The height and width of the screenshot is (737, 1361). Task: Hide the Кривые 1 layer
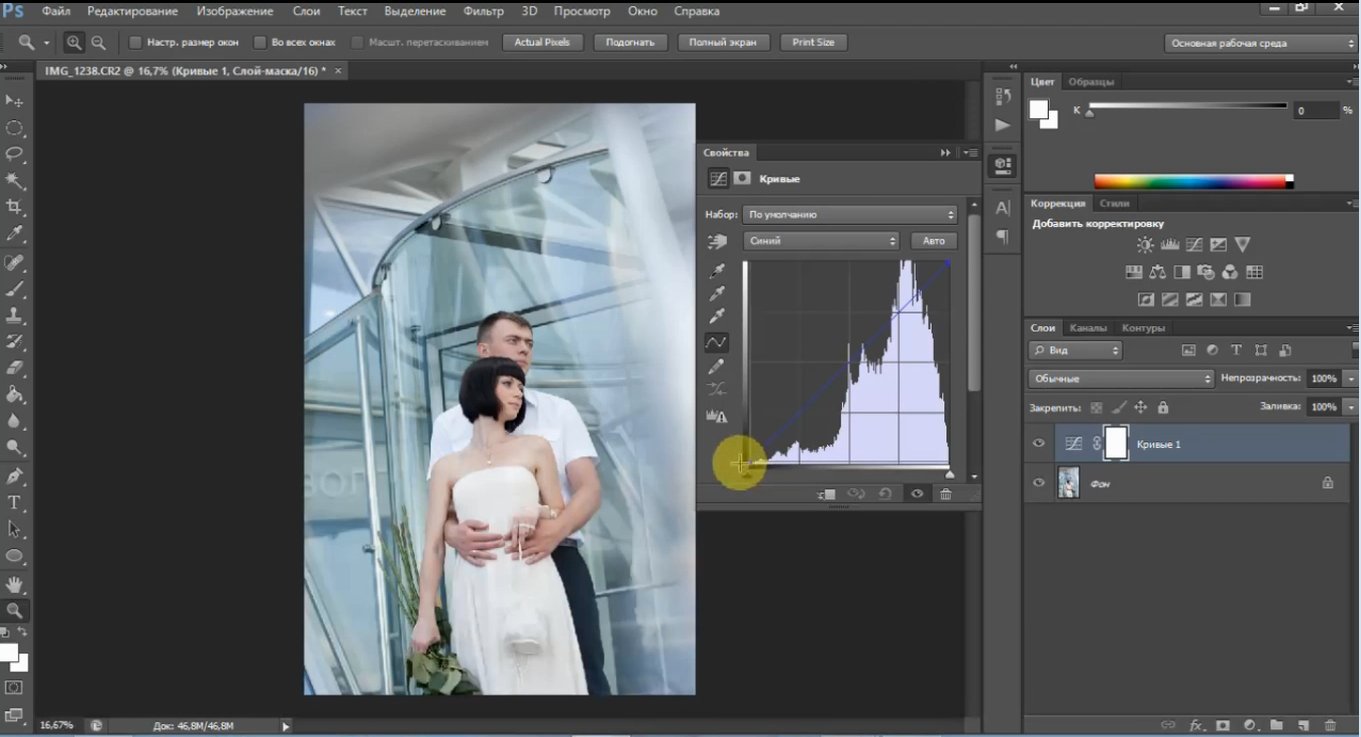pyautogui.click(x=1039, y=443)
